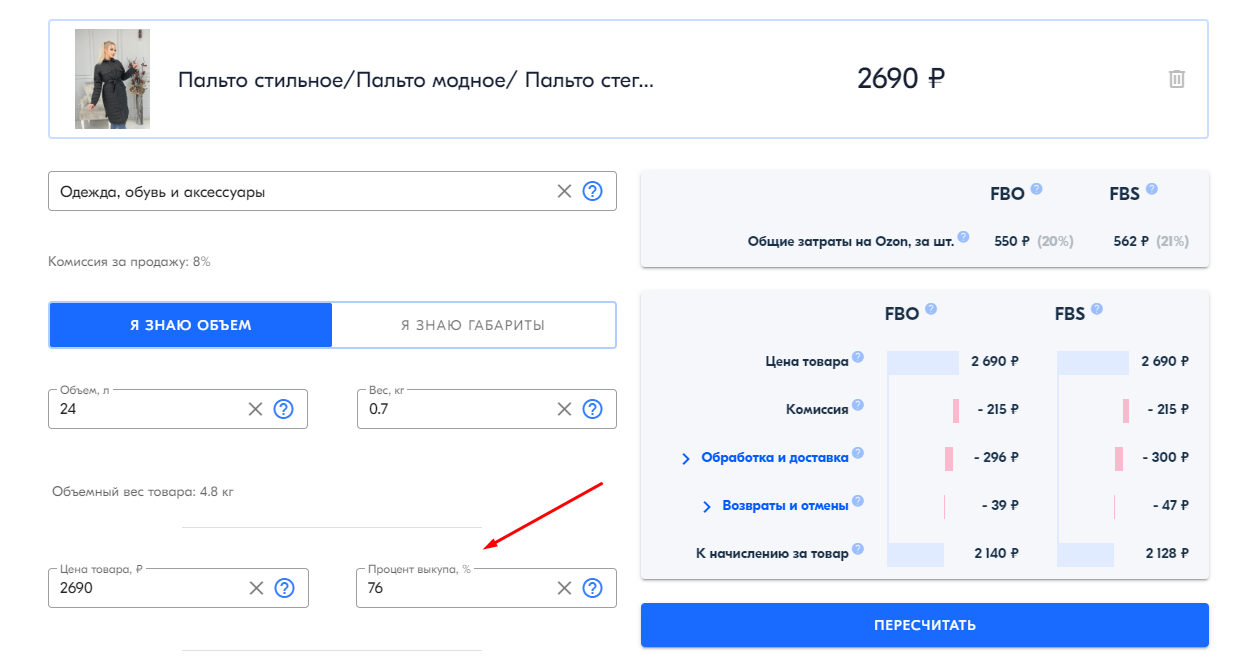Screen dimensions: 1250x660
Task: Focus the Вес, кг input field
Action: tap(455, 408)
